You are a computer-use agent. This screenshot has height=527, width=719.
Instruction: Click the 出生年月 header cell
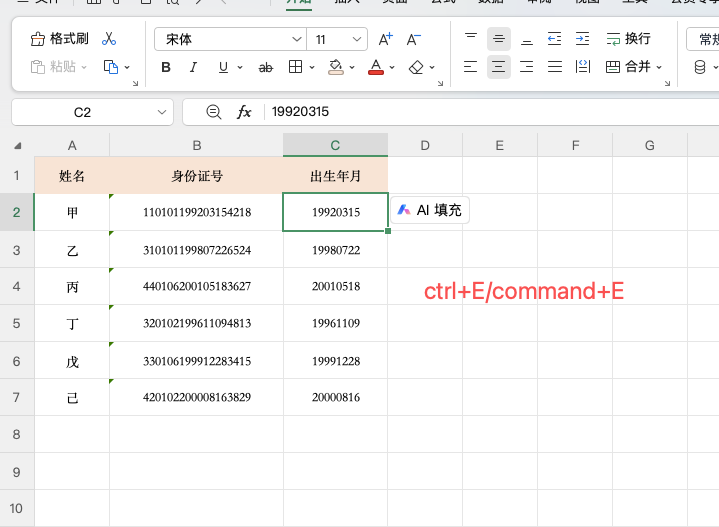point(336,176)
